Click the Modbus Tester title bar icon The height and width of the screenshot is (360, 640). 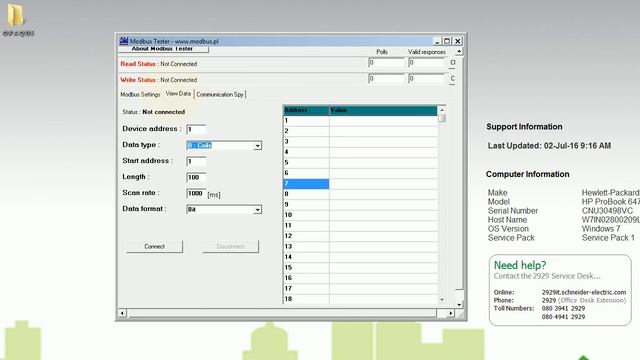tap(124, 41)
